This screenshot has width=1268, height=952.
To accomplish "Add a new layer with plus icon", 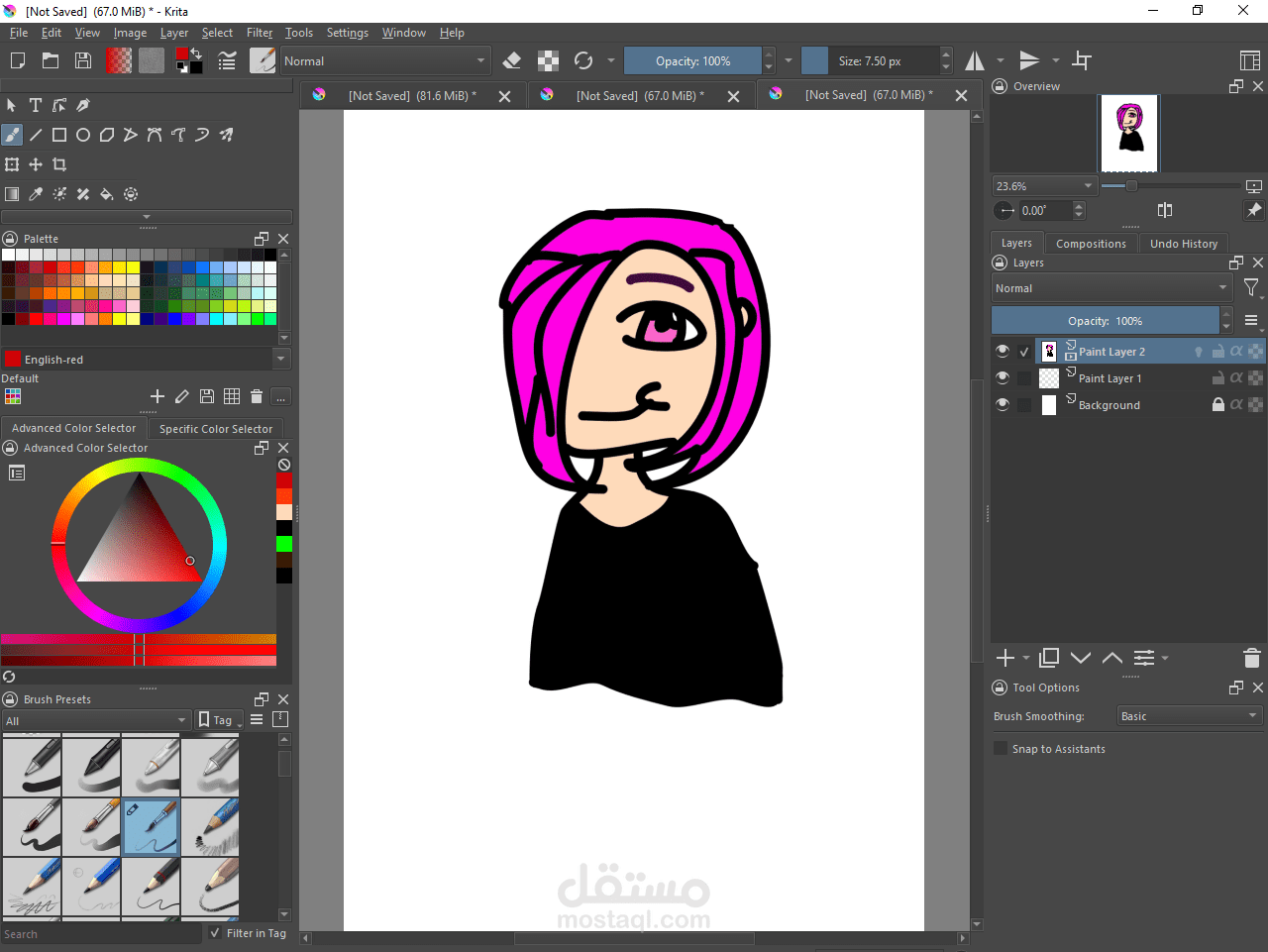I will (x=1005, y=658).
